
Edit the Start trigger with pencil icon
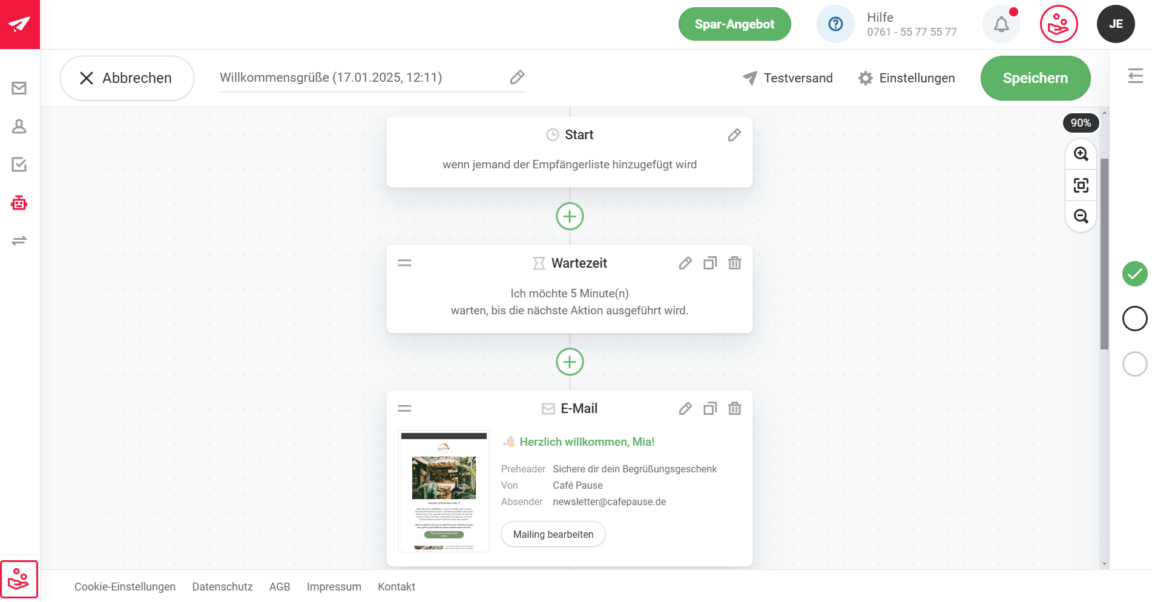(x=734, y=135)
